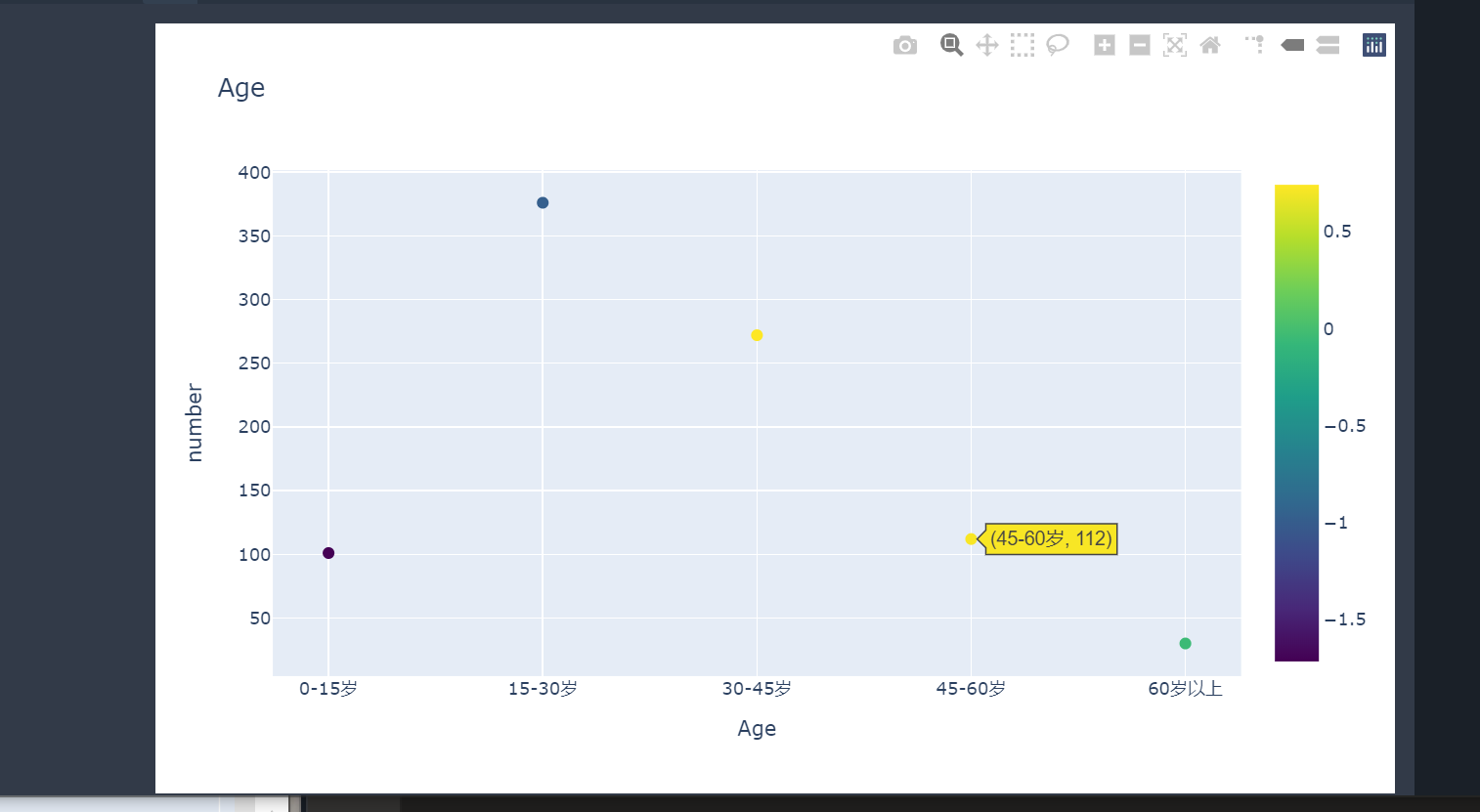Zoom out using the minus icon
The height and width of the screenshot is (812, 1480).
[x=1139, y=45]
